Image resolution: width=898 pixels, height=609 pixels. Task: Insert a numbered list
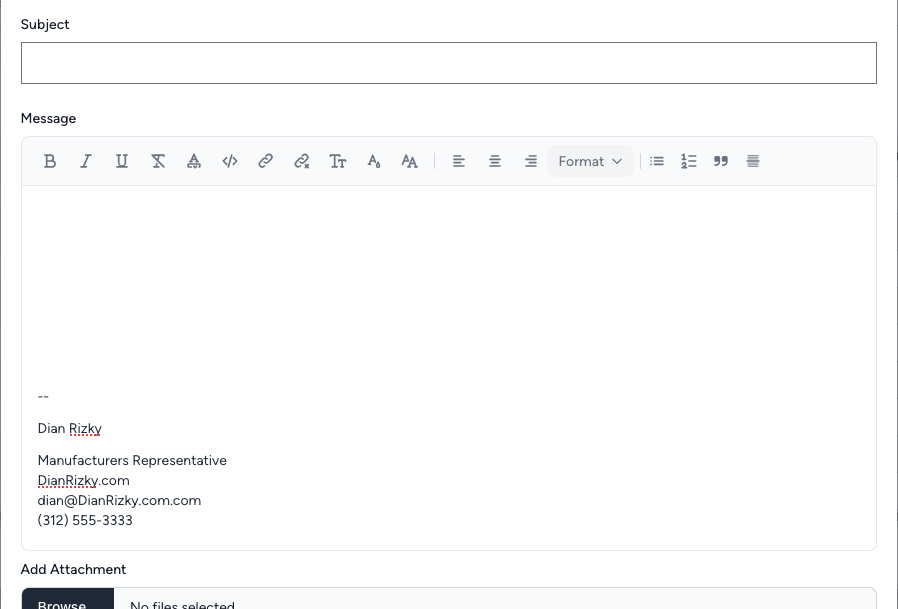coord(688,161)
